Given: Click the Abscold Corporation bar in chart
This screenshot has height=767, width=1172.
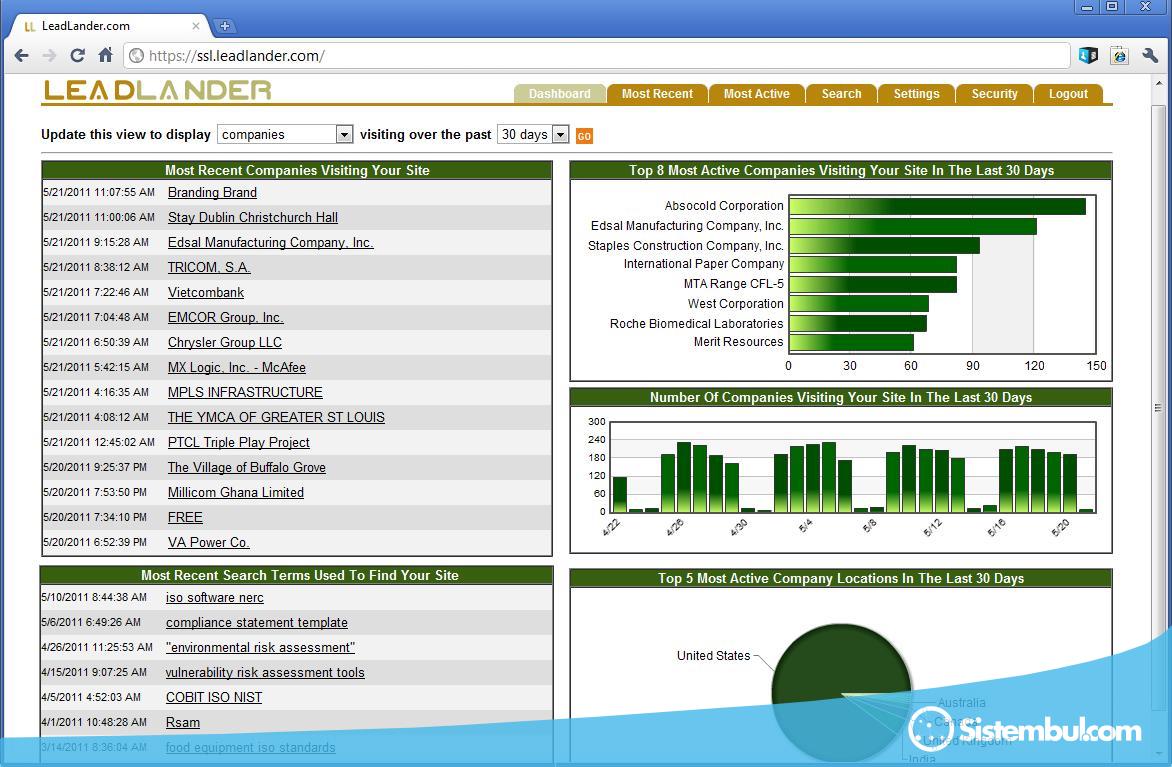Looking at the screenshot, I should click(x=936, y=206).
